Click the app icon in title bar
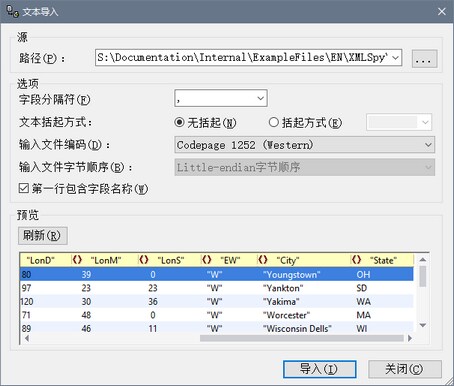The width and height of the screenshot is (454, 386). click(13, 11)
